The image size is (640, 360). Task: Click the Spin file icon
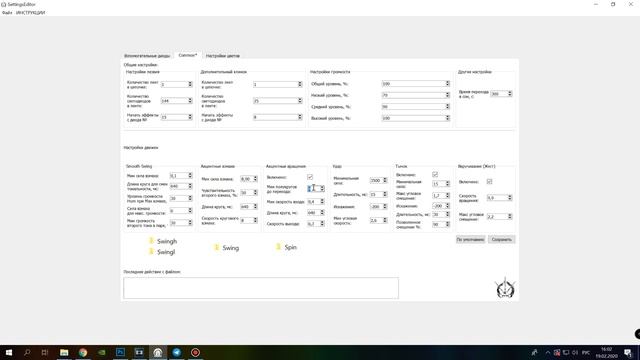[x=279, y=247]
